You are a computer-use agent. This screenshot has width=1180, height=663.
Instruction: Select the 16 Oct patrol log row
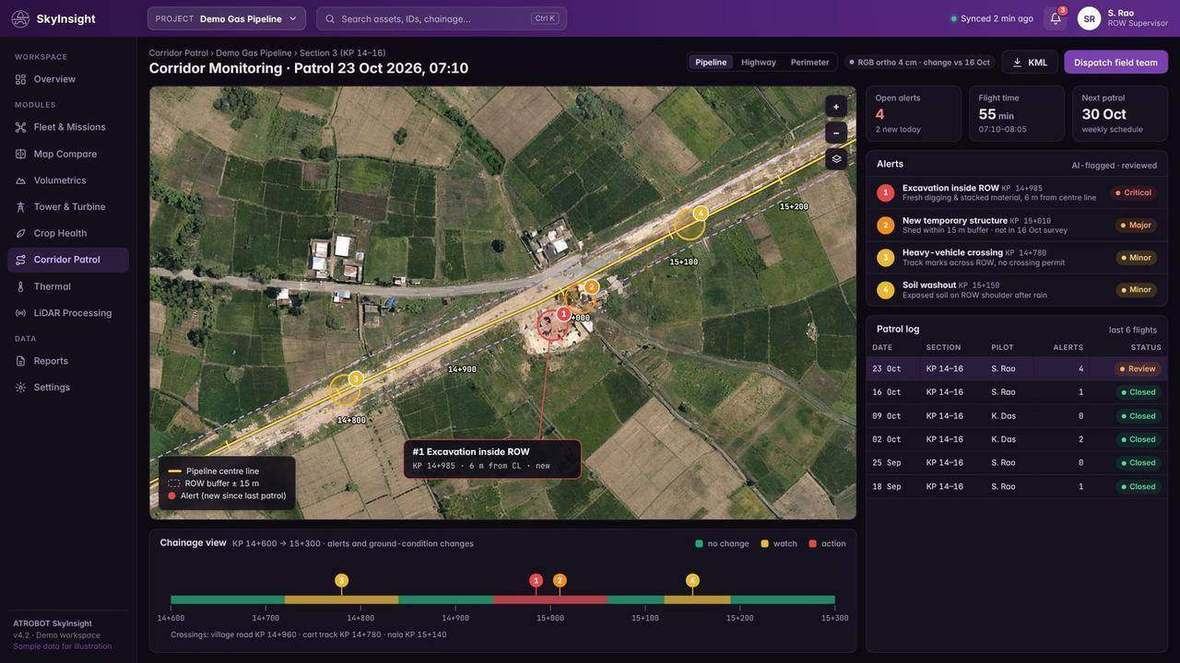tap(1016, 392)
